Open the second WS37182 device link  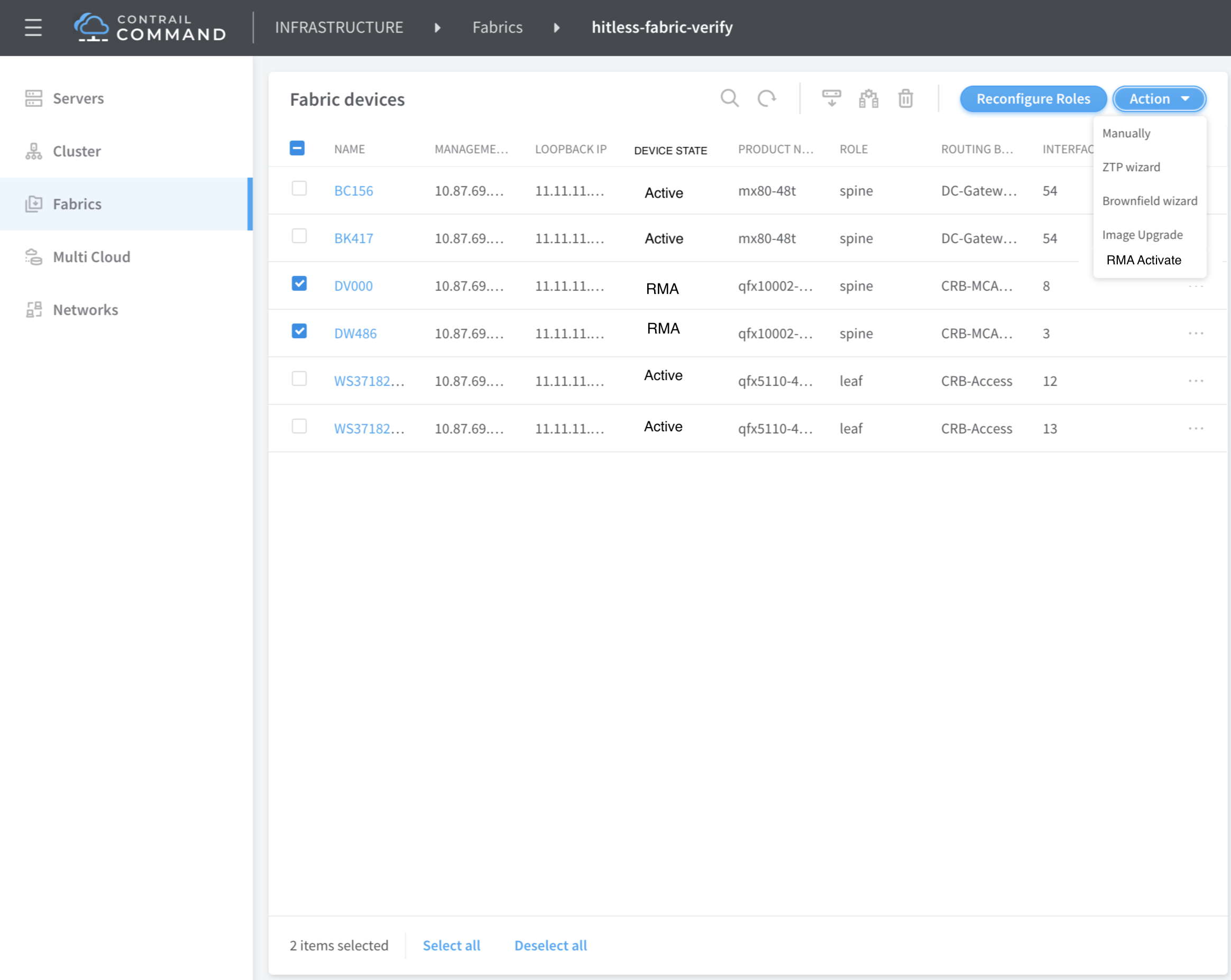pyautogui.click(x=370, y=428)
